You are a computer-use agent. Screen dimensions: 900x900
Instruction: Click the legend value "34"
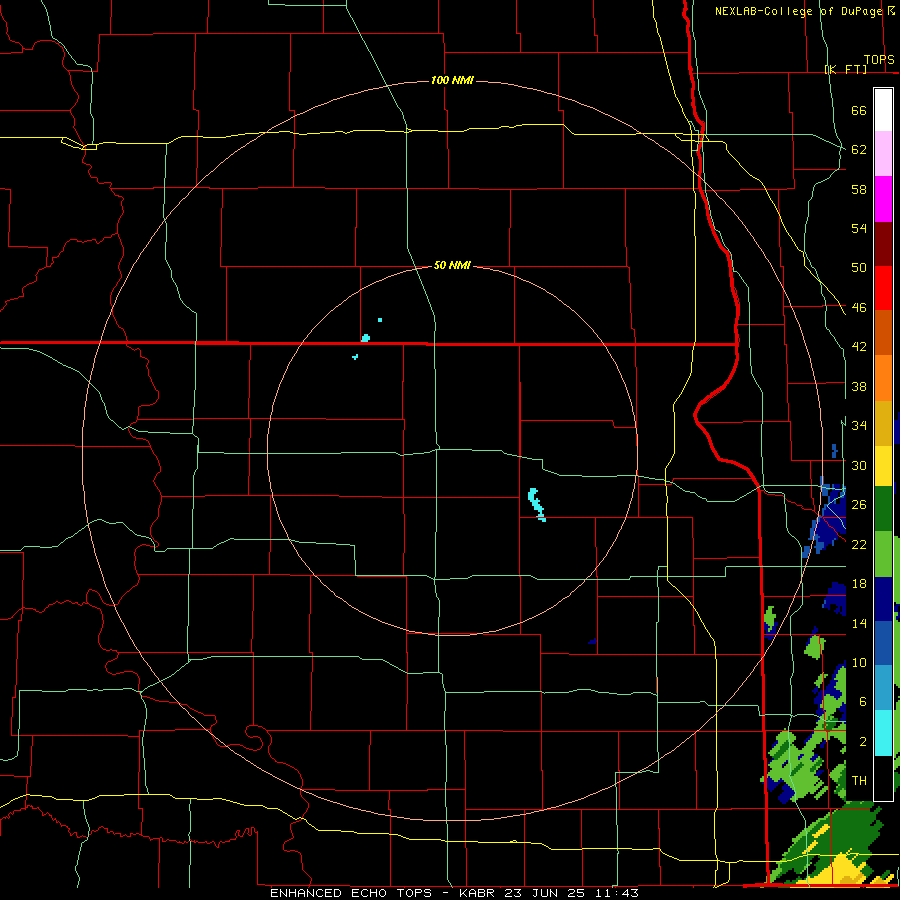point(859,425)
